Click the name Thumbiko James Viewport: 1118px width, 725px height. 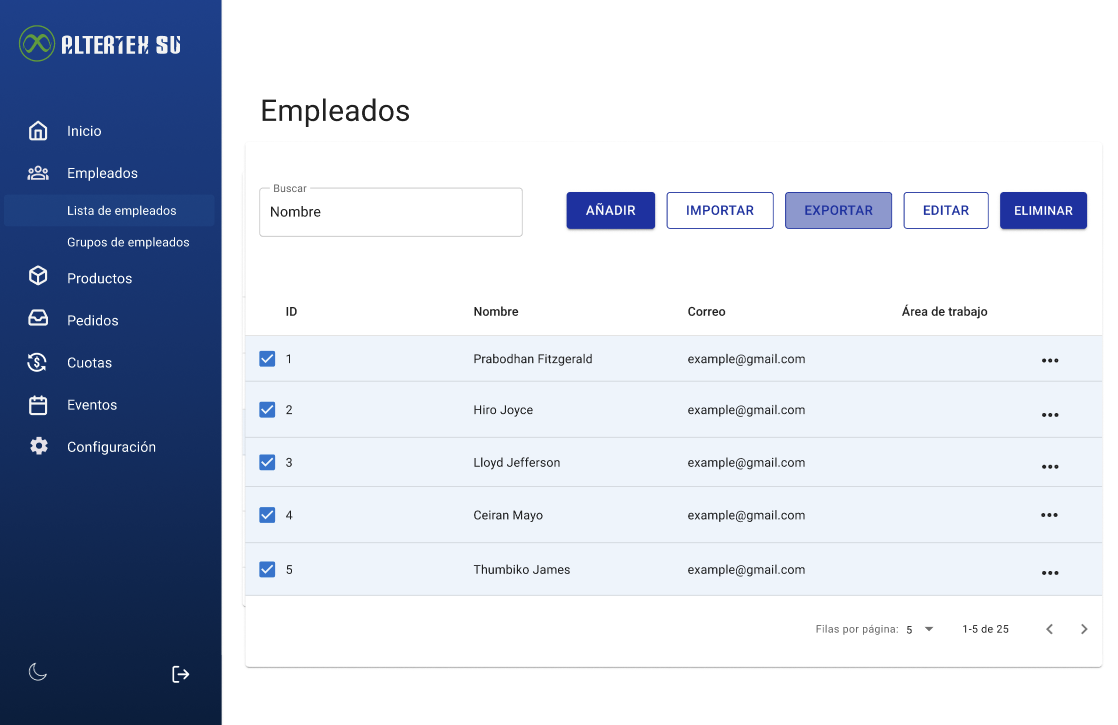[x=521, y=570]
